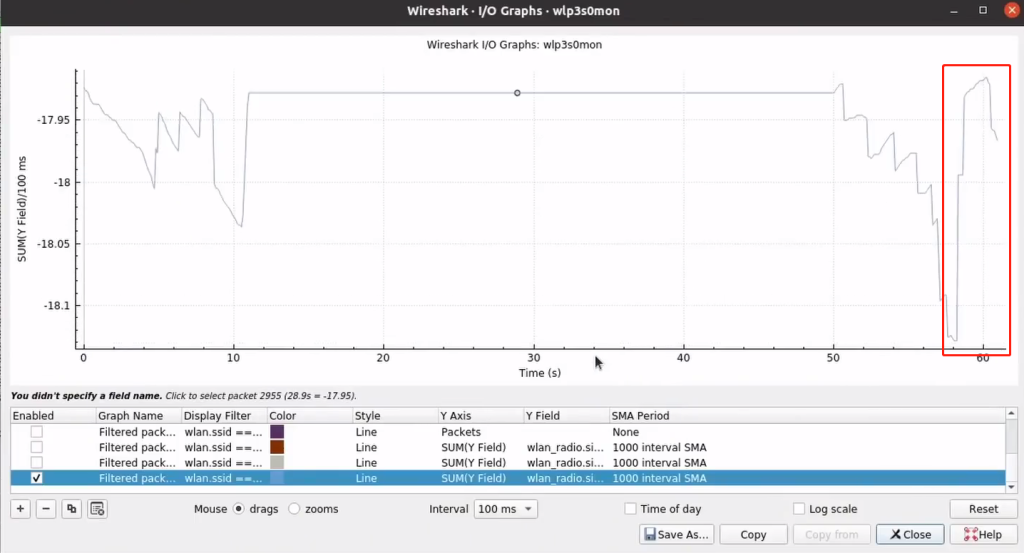This screenshot has height=553, width=1024.
Task: Click the circular data point marker on the graph
Action: click(x=517, y=93)
